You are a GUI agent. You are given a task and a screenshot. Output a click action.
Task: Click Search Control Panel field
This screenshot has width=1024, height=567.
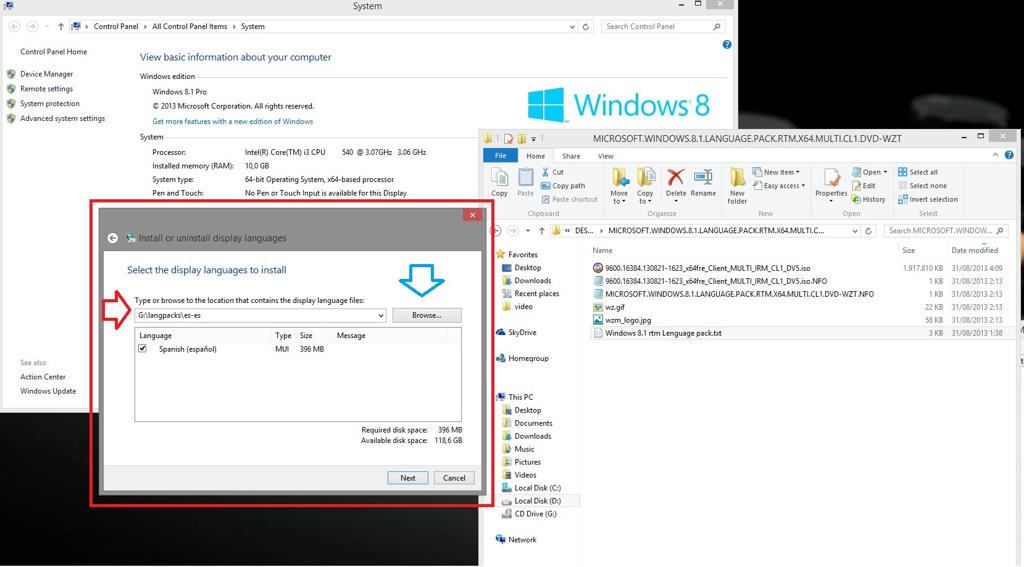[662, 27]
